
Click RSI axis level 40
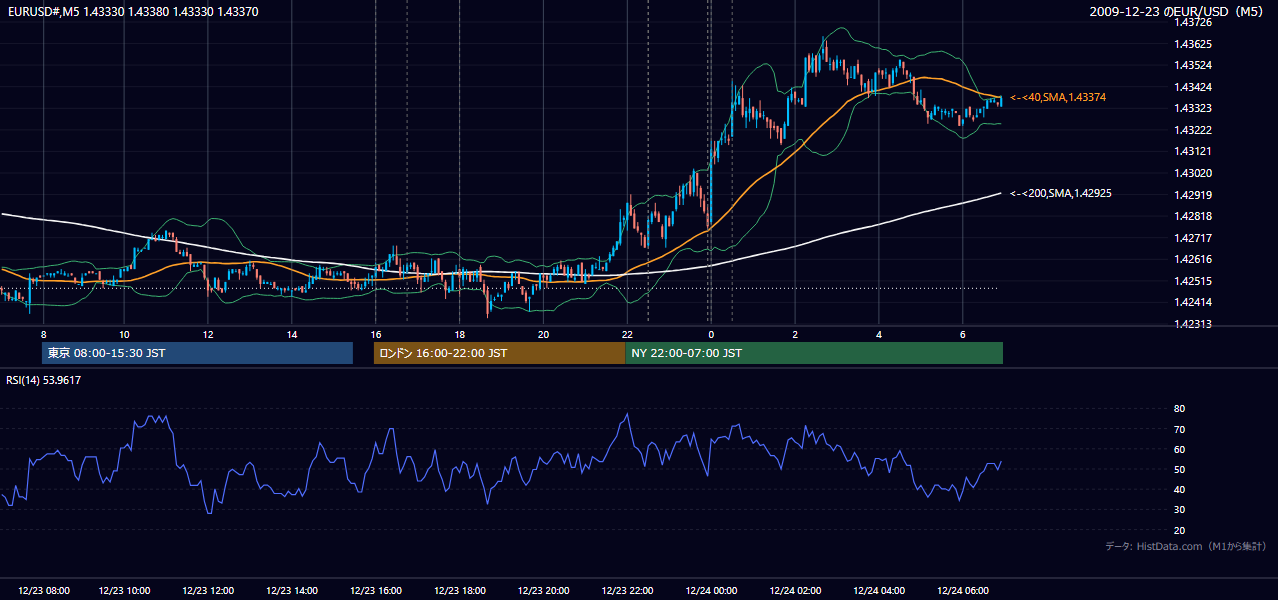click(x=1180, y=489)
